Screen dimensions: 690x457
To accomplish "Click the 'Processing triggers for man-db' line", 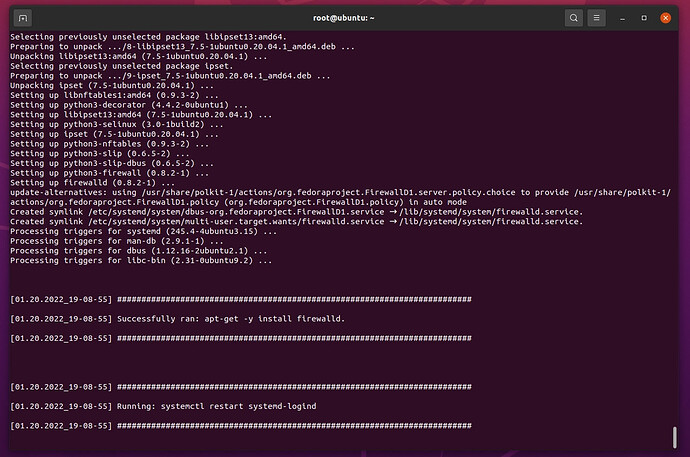I will coord(117,241).
